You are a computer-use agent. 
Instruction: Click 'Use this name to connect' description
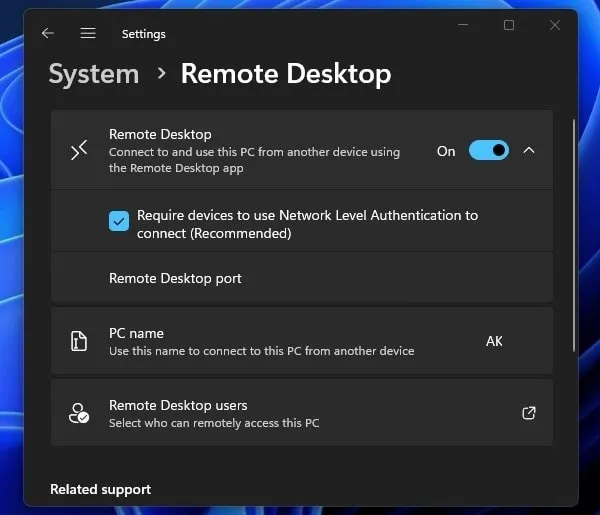point(262,351)
